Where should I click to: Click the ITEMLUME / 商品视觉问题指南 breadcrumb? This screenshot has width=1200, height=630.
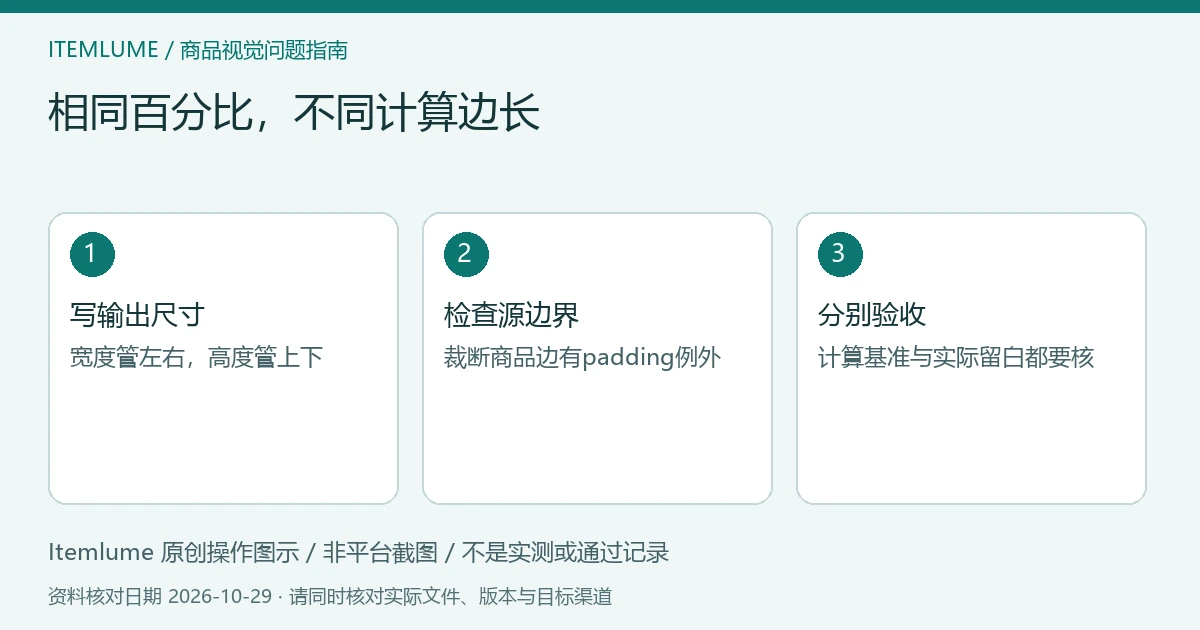click(x=198, y=50)
